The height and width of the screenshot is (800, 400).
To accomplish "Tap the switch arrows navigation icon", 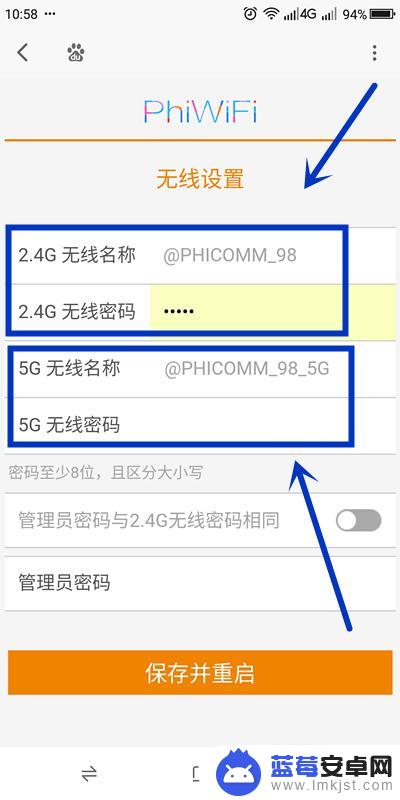I will [x=89, y=775].
